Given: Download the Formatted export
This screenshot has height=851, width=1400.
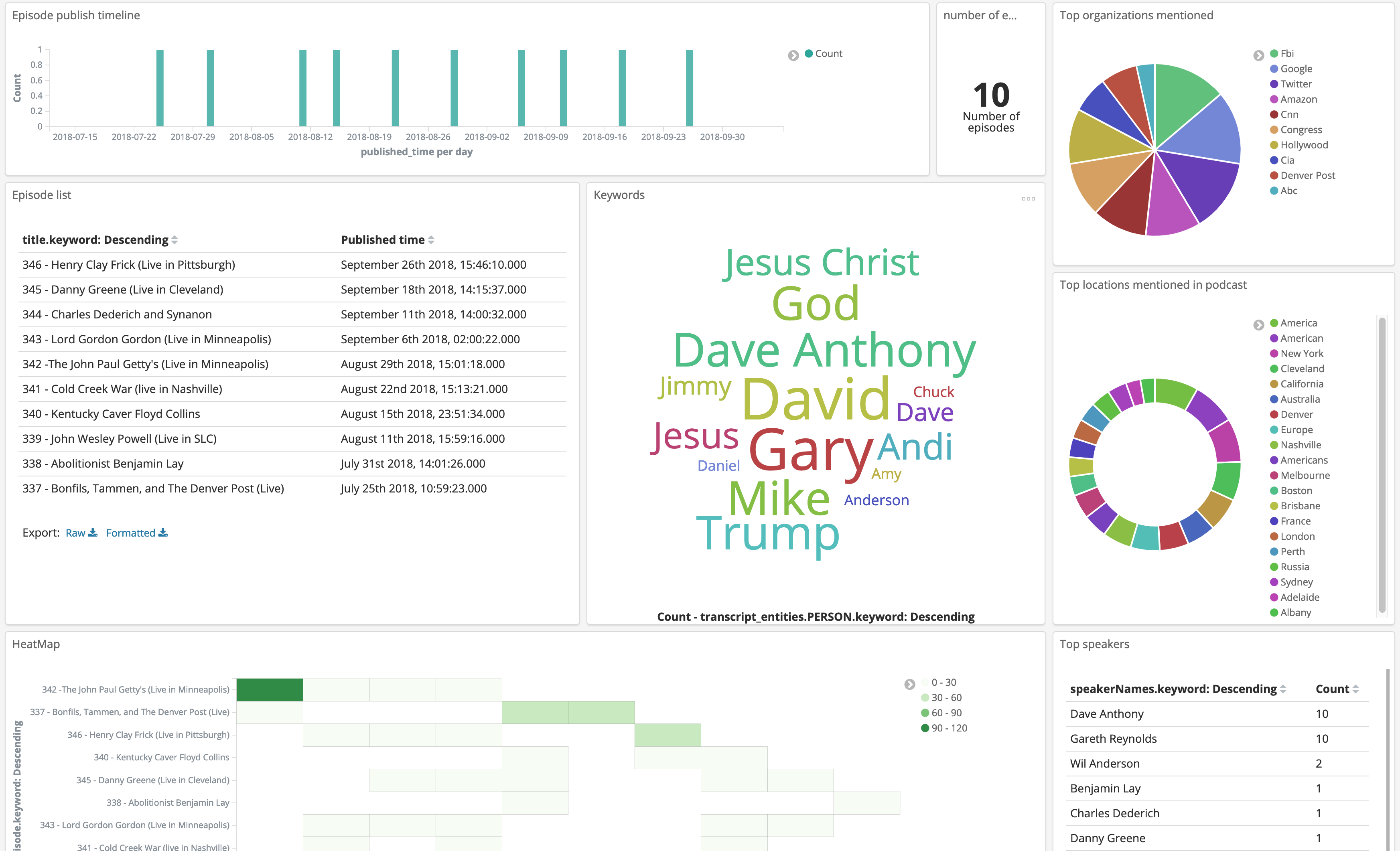Looking at the screenshot, I should pyautogui.click(x=136, y=533).
